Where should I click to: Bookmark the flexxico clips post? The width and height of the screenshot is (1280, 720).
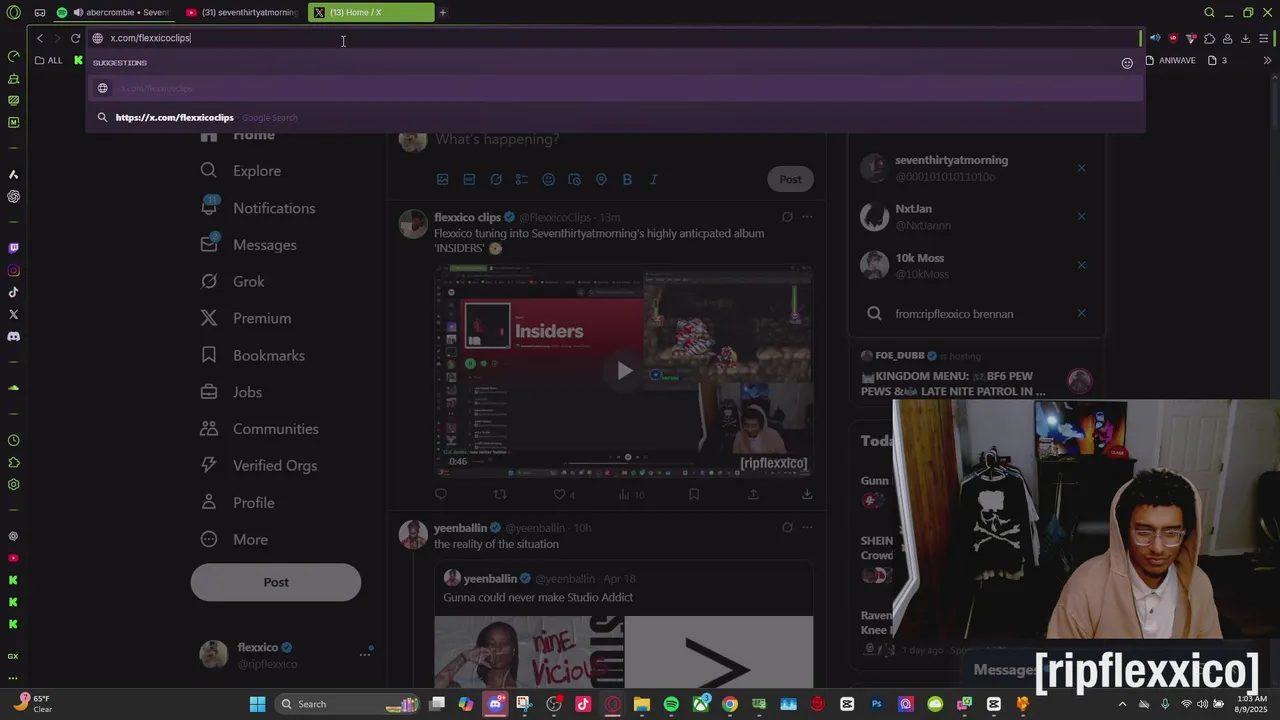[694, 494]
